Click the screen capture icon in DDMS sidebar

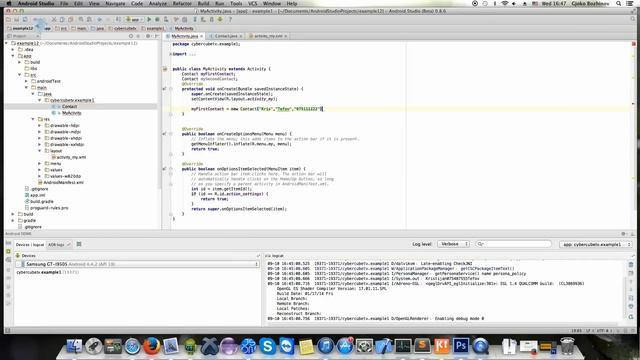[x=8, y=243]
